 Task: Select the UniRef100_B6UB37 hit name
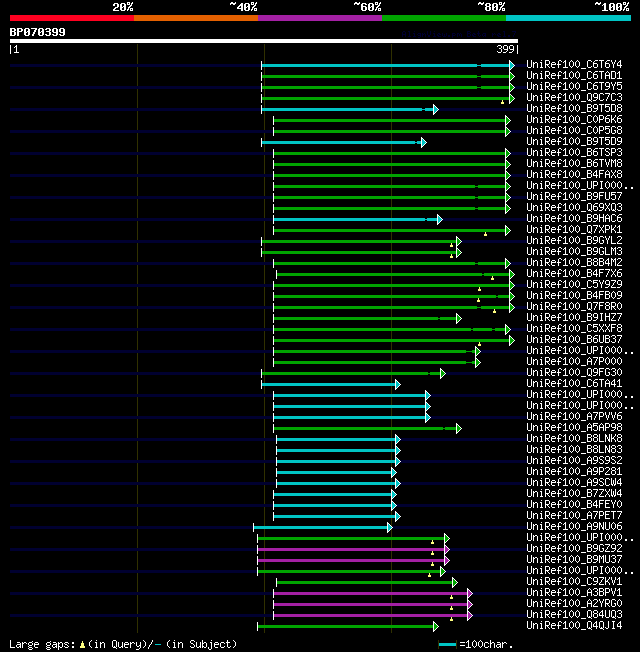pos(574,339)
